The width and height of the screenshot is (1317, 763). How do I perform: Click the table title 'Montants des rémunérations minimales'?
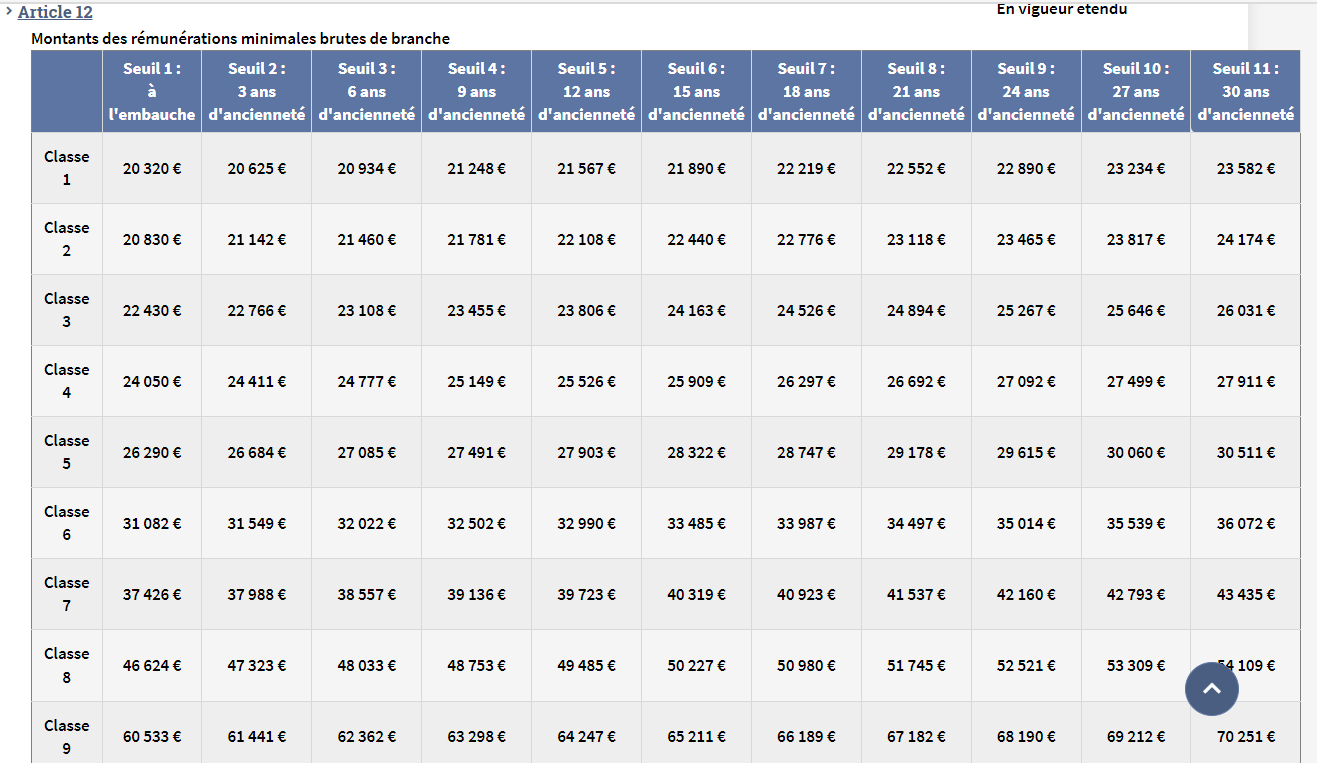click(x=240, y=39)
